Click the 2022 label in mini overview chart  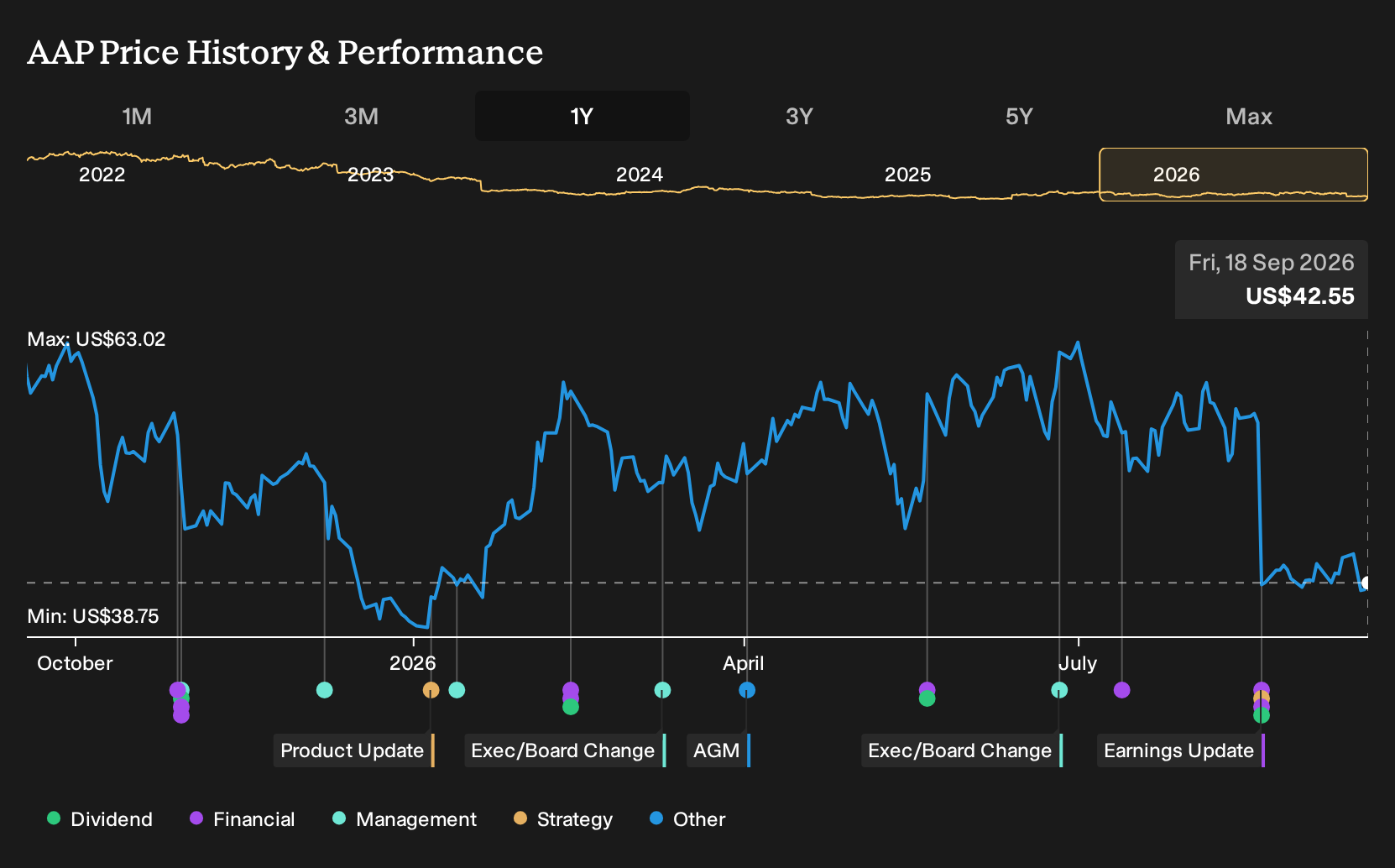tap(102, 175)
